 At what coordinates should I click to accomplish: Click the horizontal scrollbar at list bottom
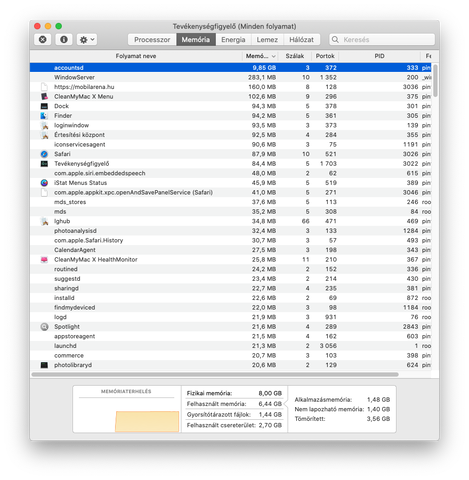pos(215,375)
